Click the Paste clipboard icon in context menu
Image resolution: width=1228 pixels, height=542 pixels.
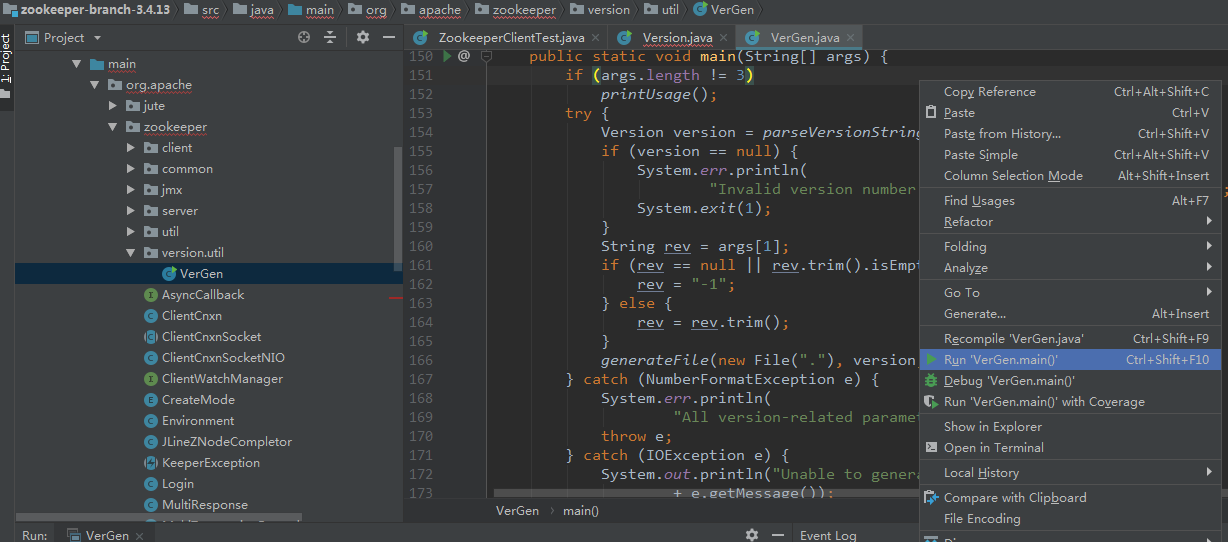pyautogui.click(x=931, y=113)
